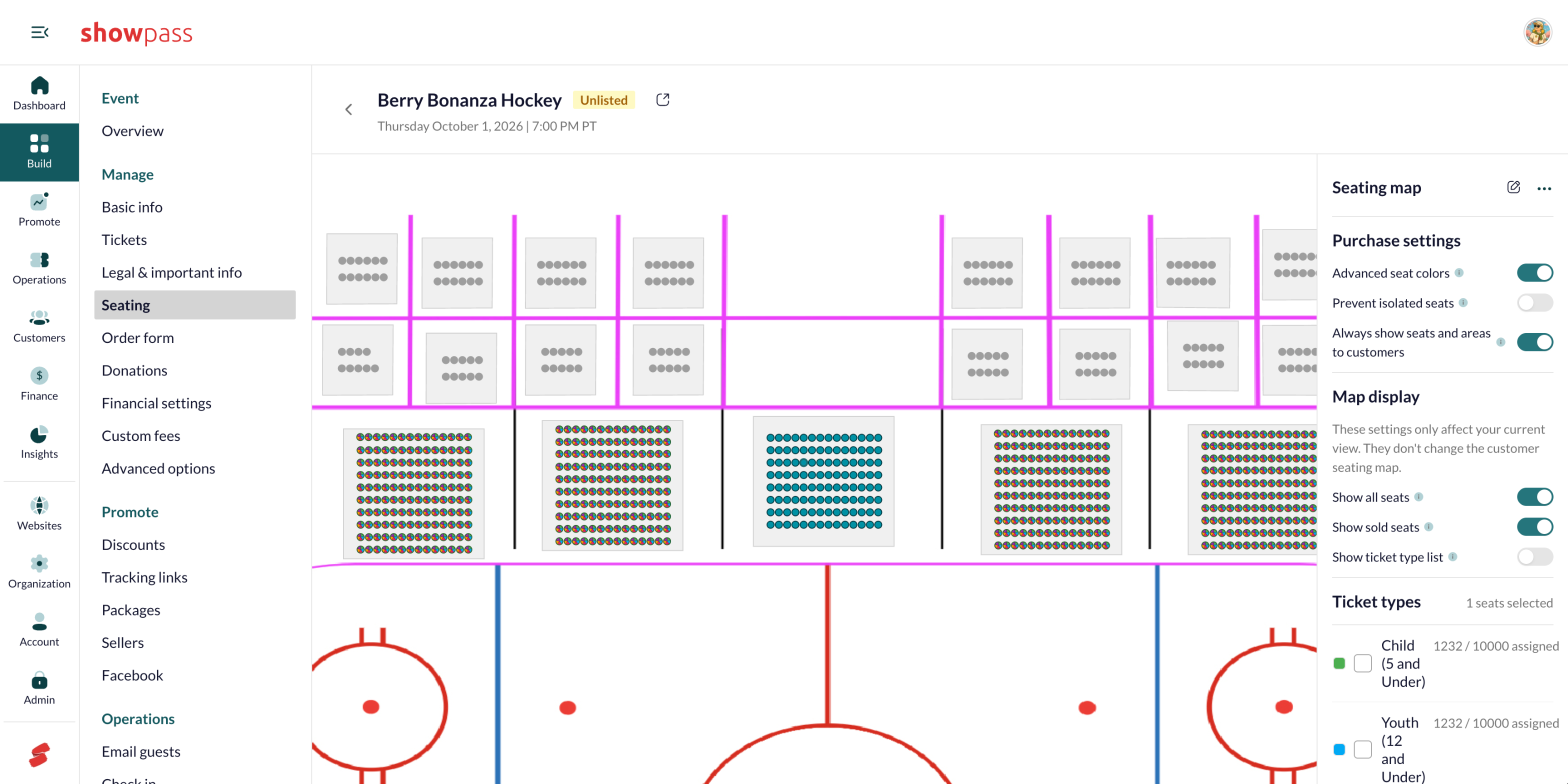Click the Showpass logo
The width and height of the screenshot is (1568, 784).
point(136,33)
